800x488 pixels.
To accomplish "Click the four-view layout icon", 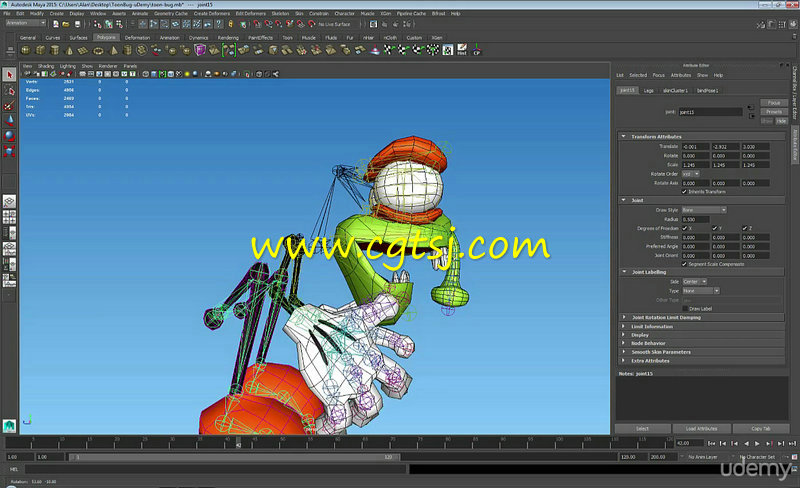I will point(9,217).
